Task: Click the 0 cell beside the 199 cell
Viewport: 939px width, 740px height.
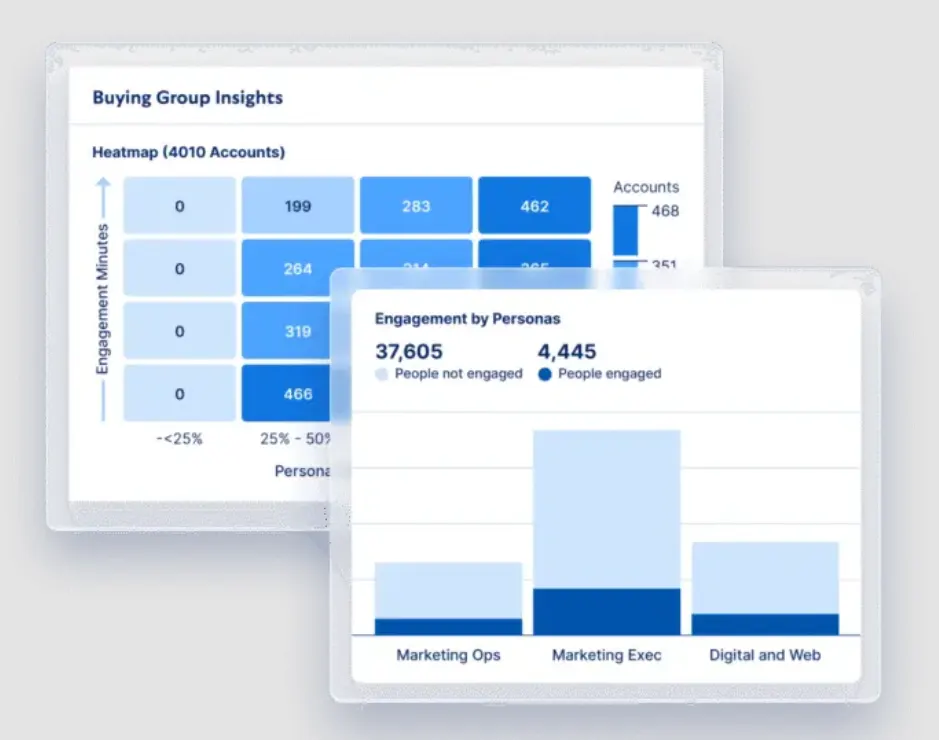Action: [x=180, y=205]
